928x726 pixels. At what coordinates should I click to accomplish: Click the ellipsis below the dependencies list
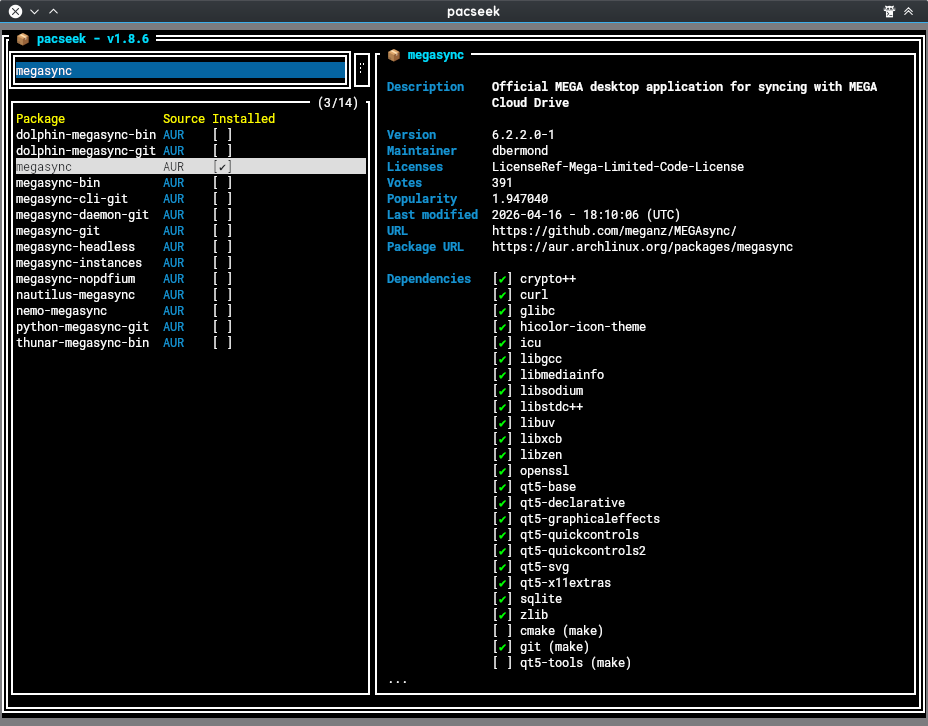point(397,680)
